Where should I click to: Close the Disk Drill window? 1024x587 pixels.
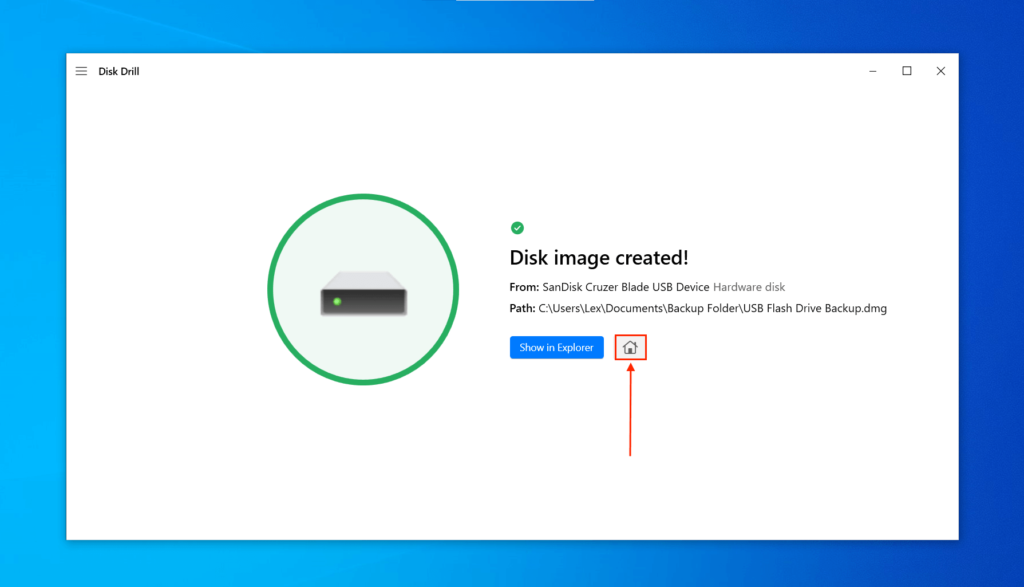940,71
